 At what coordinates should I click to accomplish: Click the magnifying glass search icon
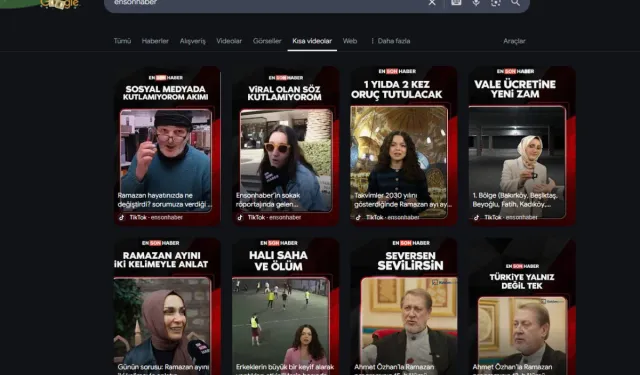click(x=516, y=3)
